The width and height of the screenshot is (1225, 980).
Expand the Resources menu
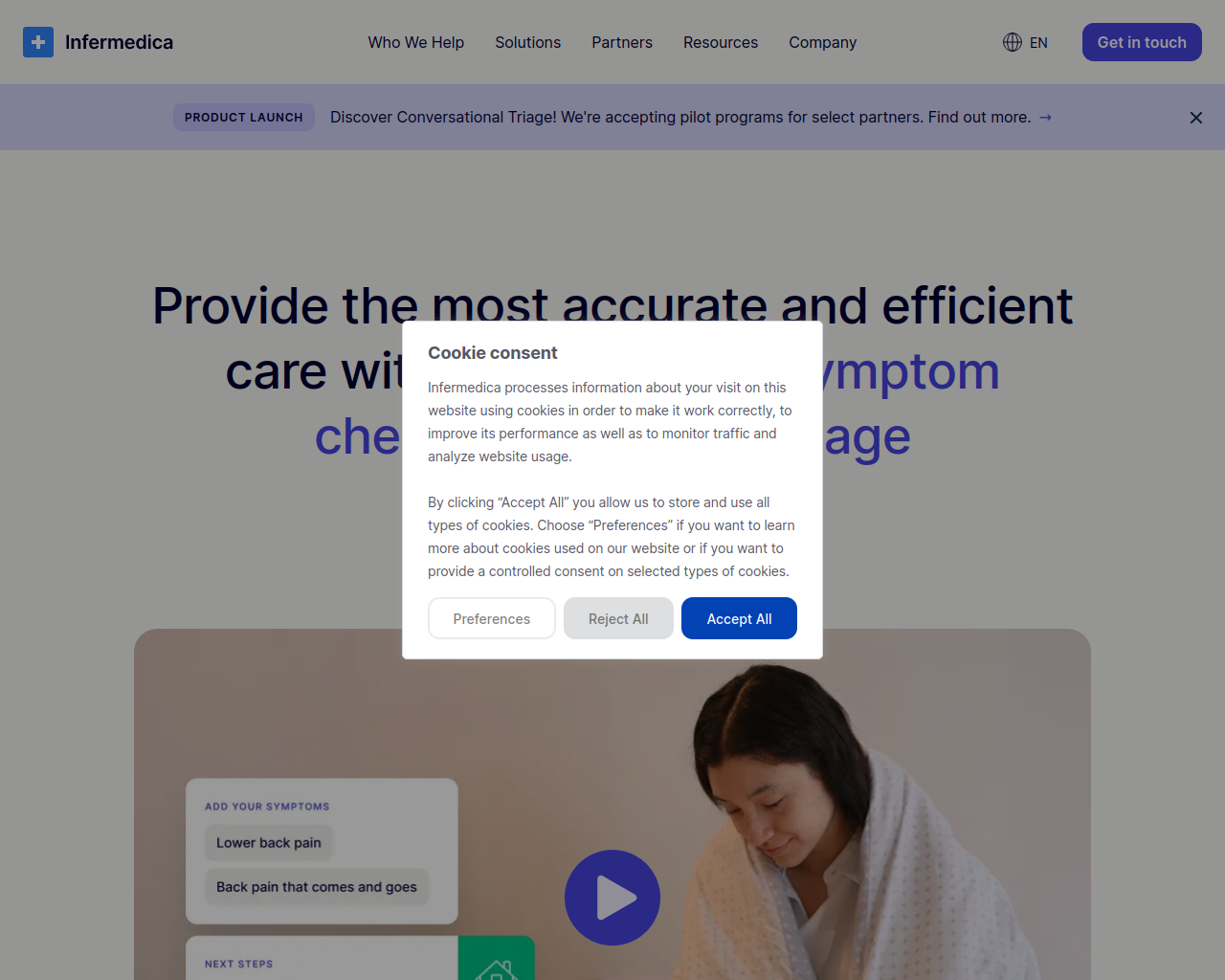pyautogui.click(x=721, y=42)
